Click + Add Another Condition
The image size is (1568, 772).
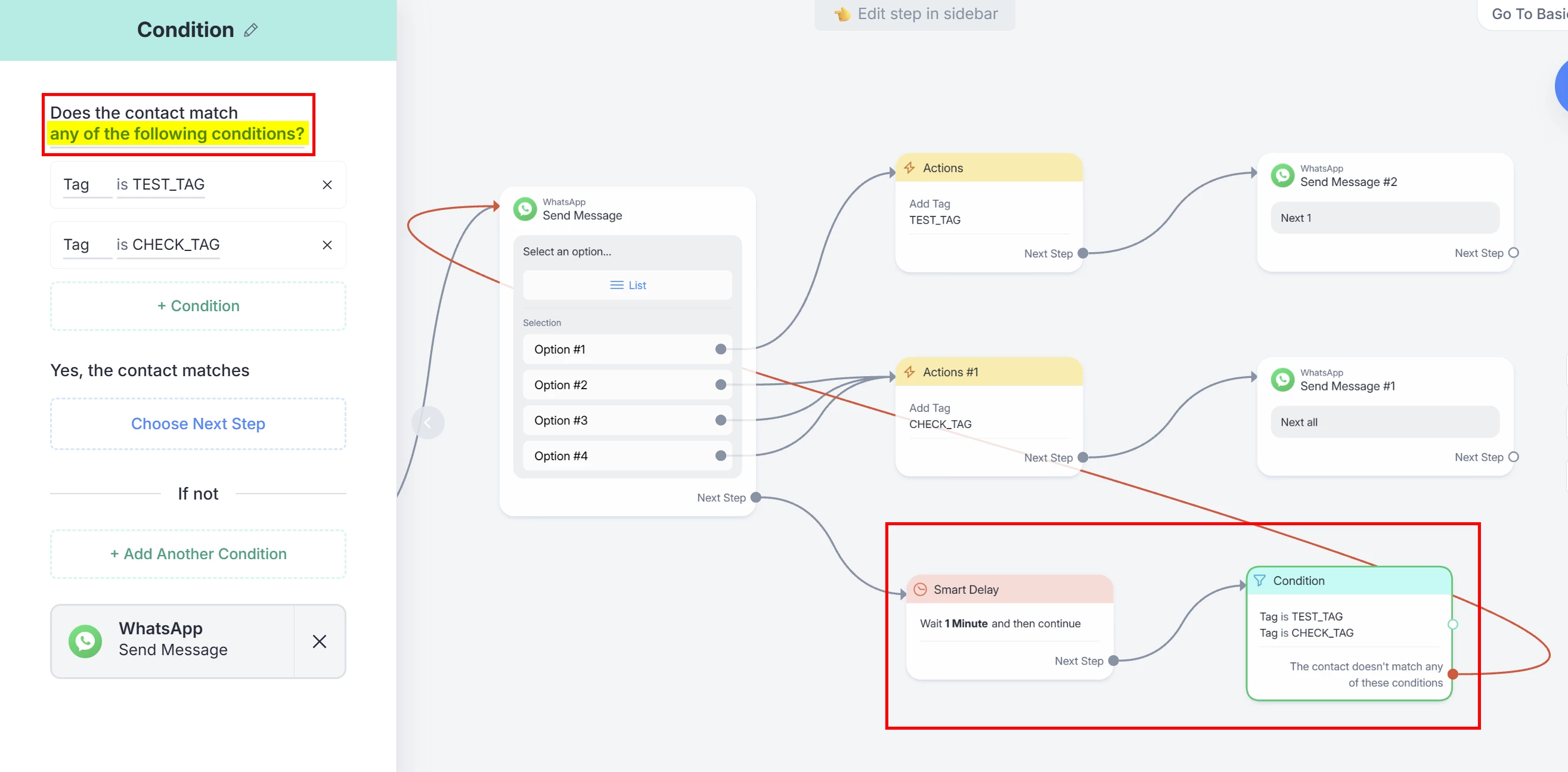click(x=199, y=554)
